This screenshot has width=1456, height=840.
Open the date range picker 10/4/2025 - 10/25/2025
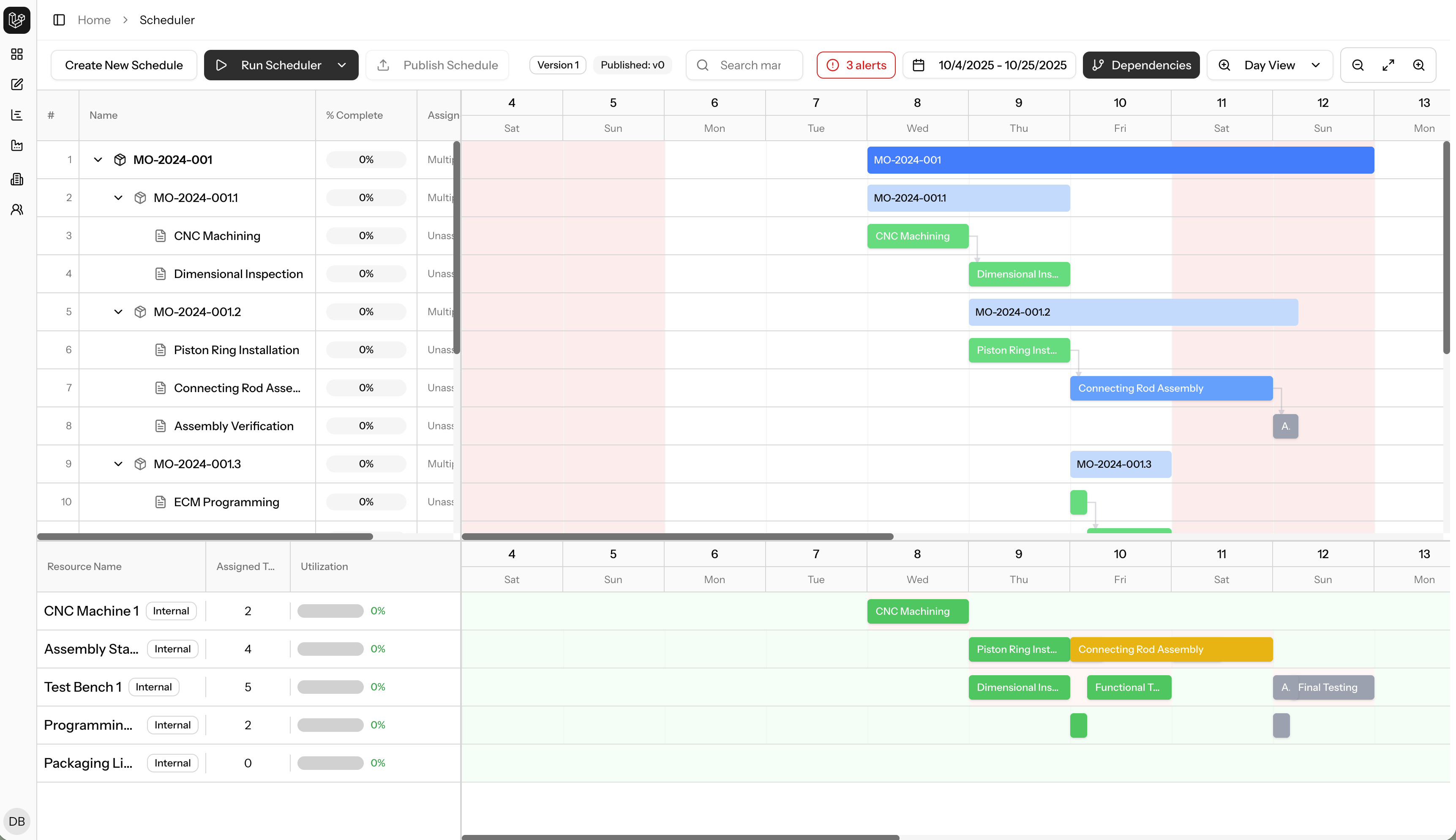point(989,65)
